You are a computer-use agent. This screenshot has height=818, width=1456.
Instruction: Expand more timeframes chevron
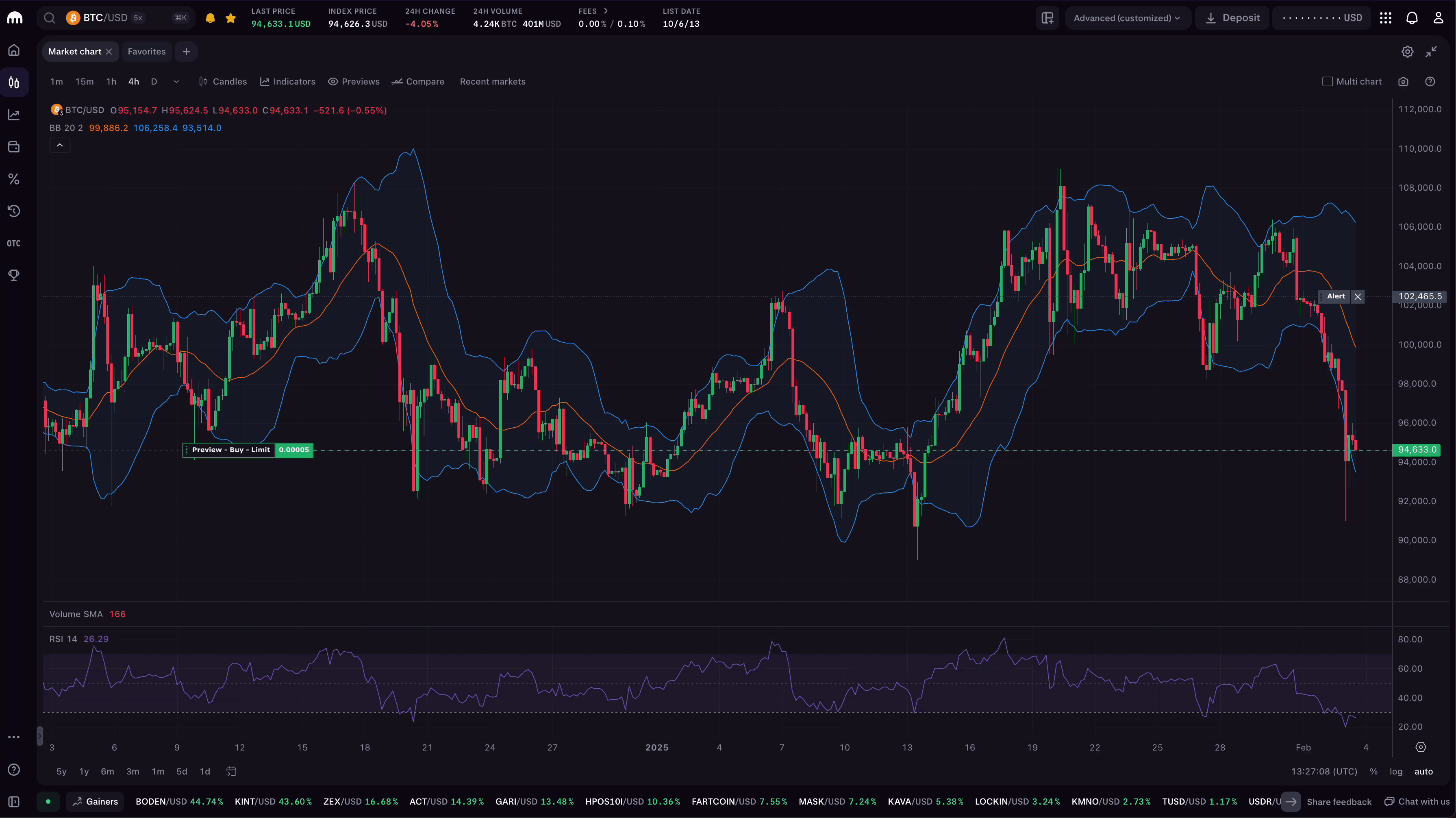176,82
